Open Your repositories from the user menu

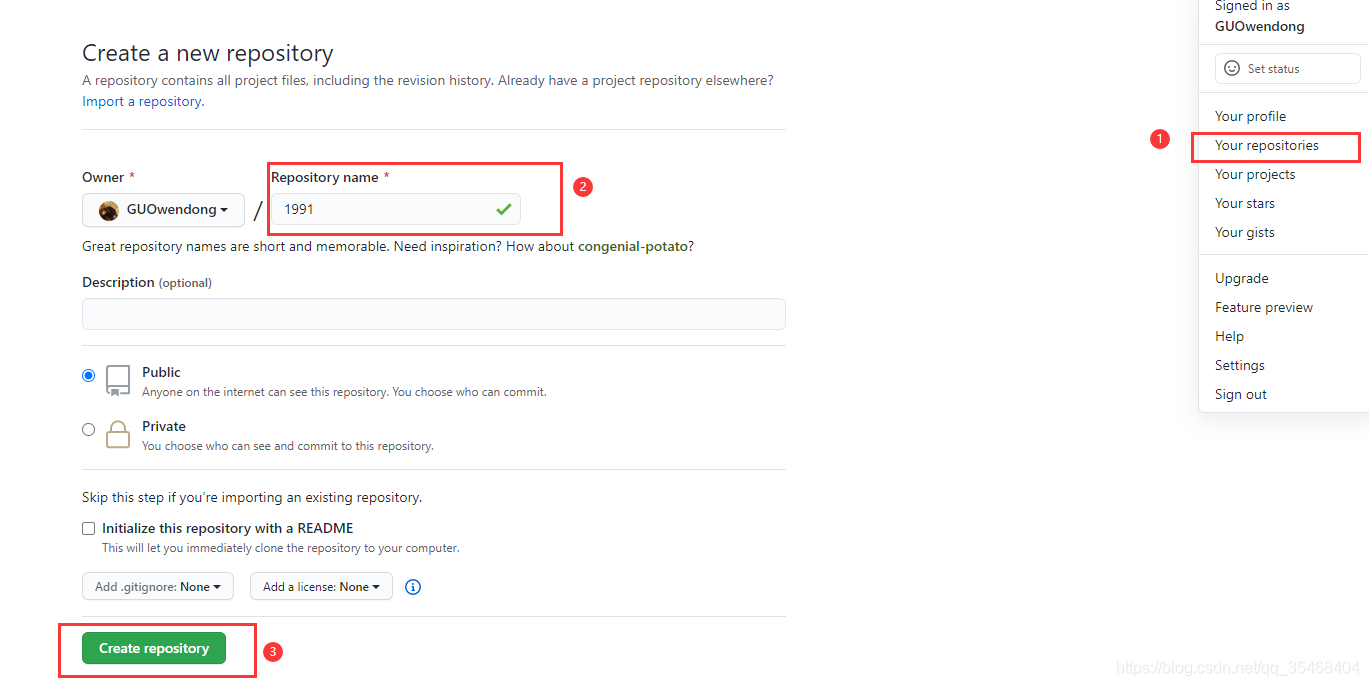tap(1266, 145)
